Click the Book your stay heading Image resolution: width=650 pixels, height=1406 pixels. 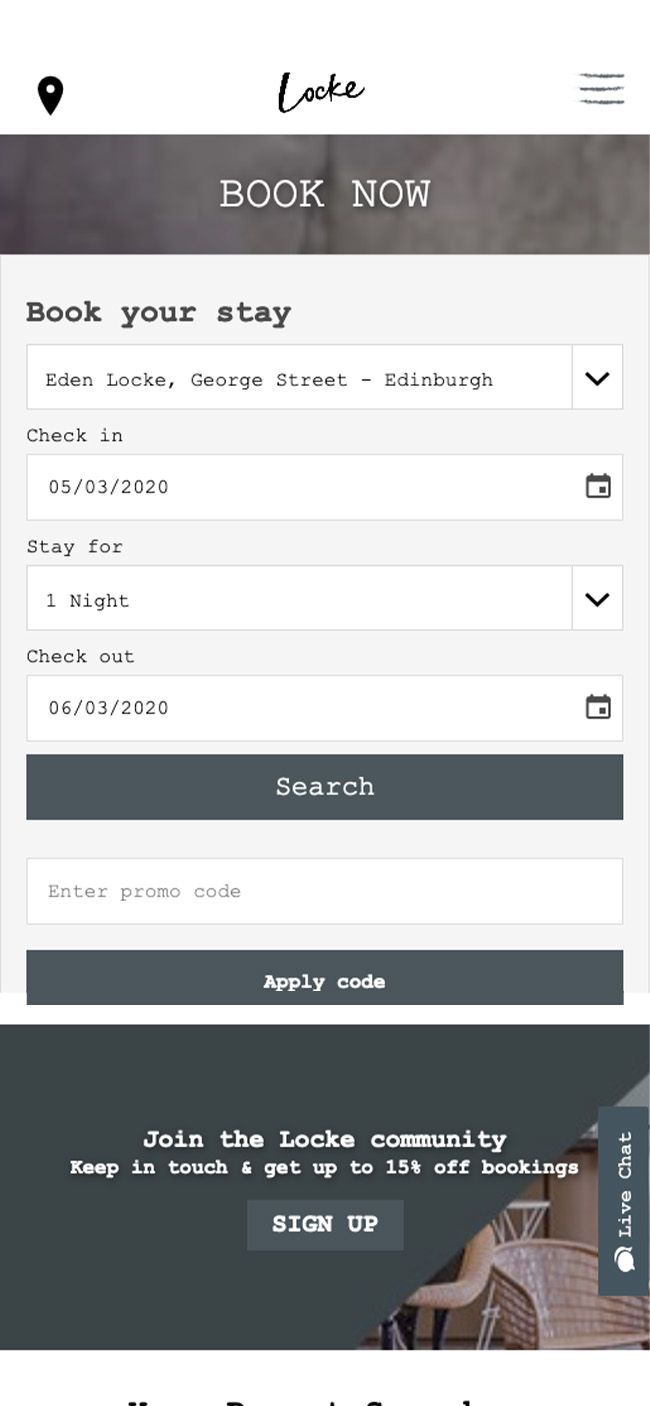click(158, 312)
